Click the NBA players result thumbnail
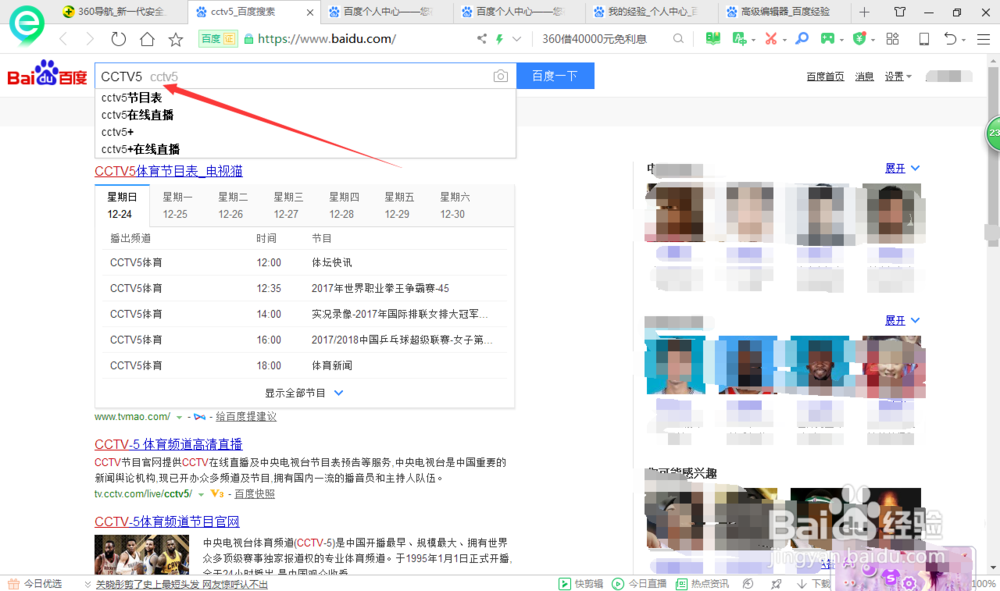This screenshot has height=591, width=1000. pyautogui.click(x=142, y=555)
